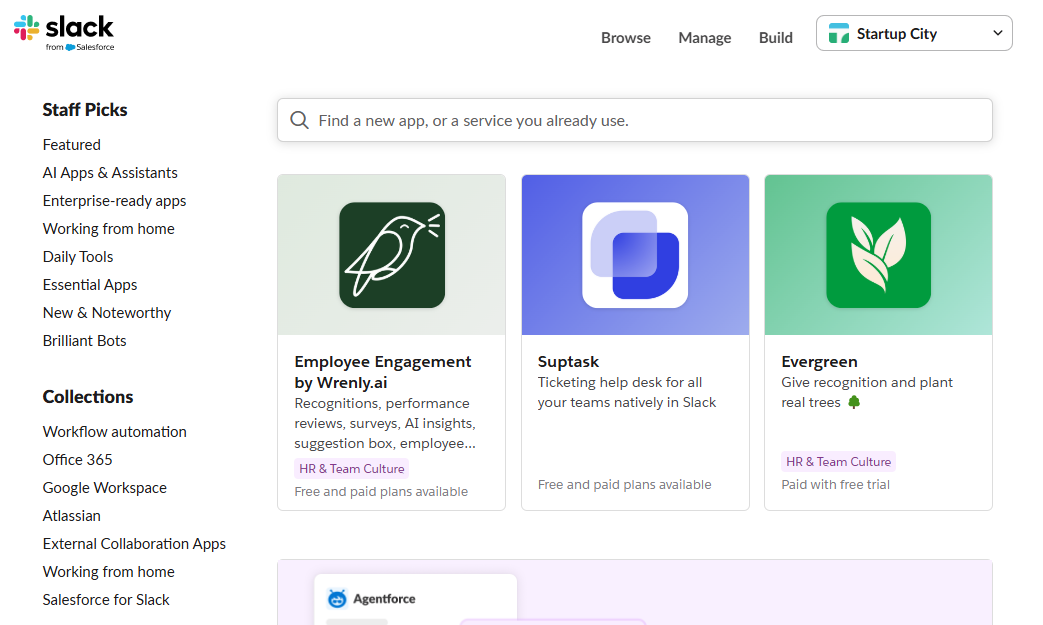
Task: Click the Staff Picks heading
Action: (85, 110)
